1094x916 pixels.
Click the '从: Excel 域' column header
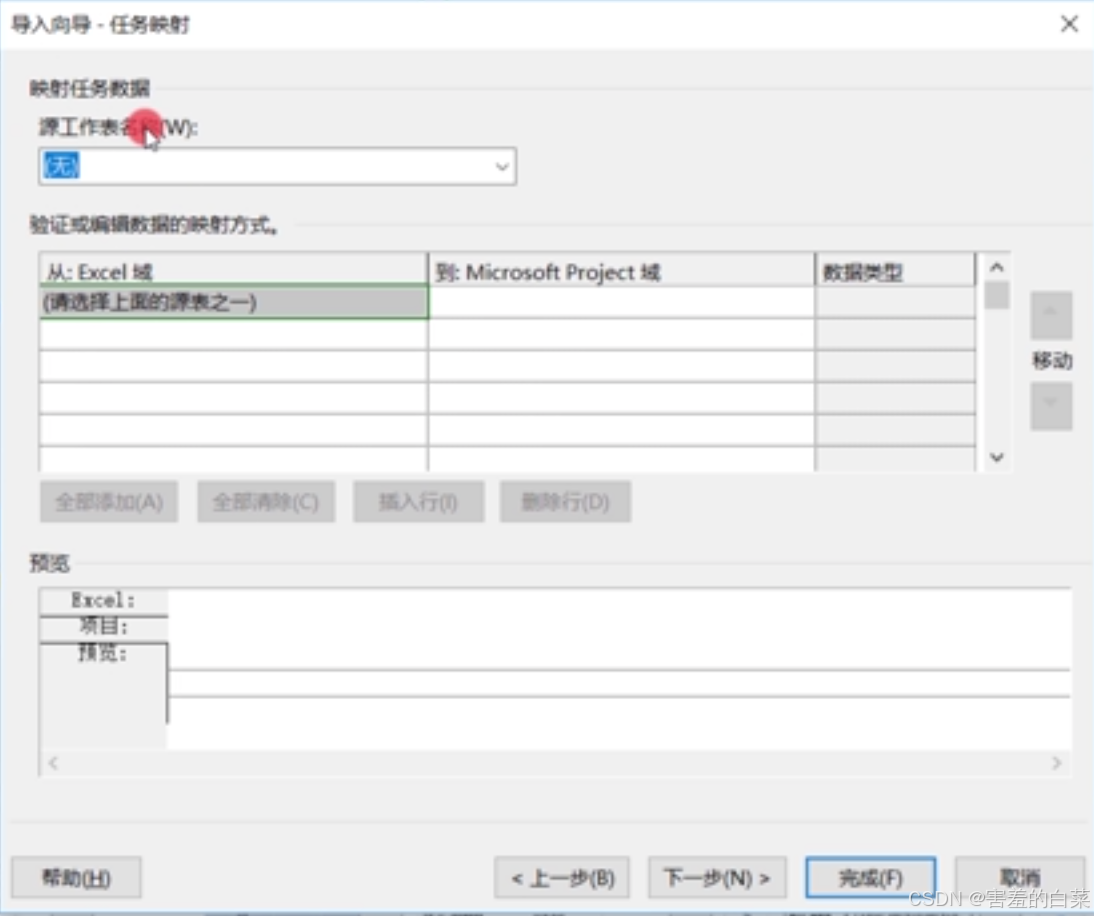[x=234, y=271]
